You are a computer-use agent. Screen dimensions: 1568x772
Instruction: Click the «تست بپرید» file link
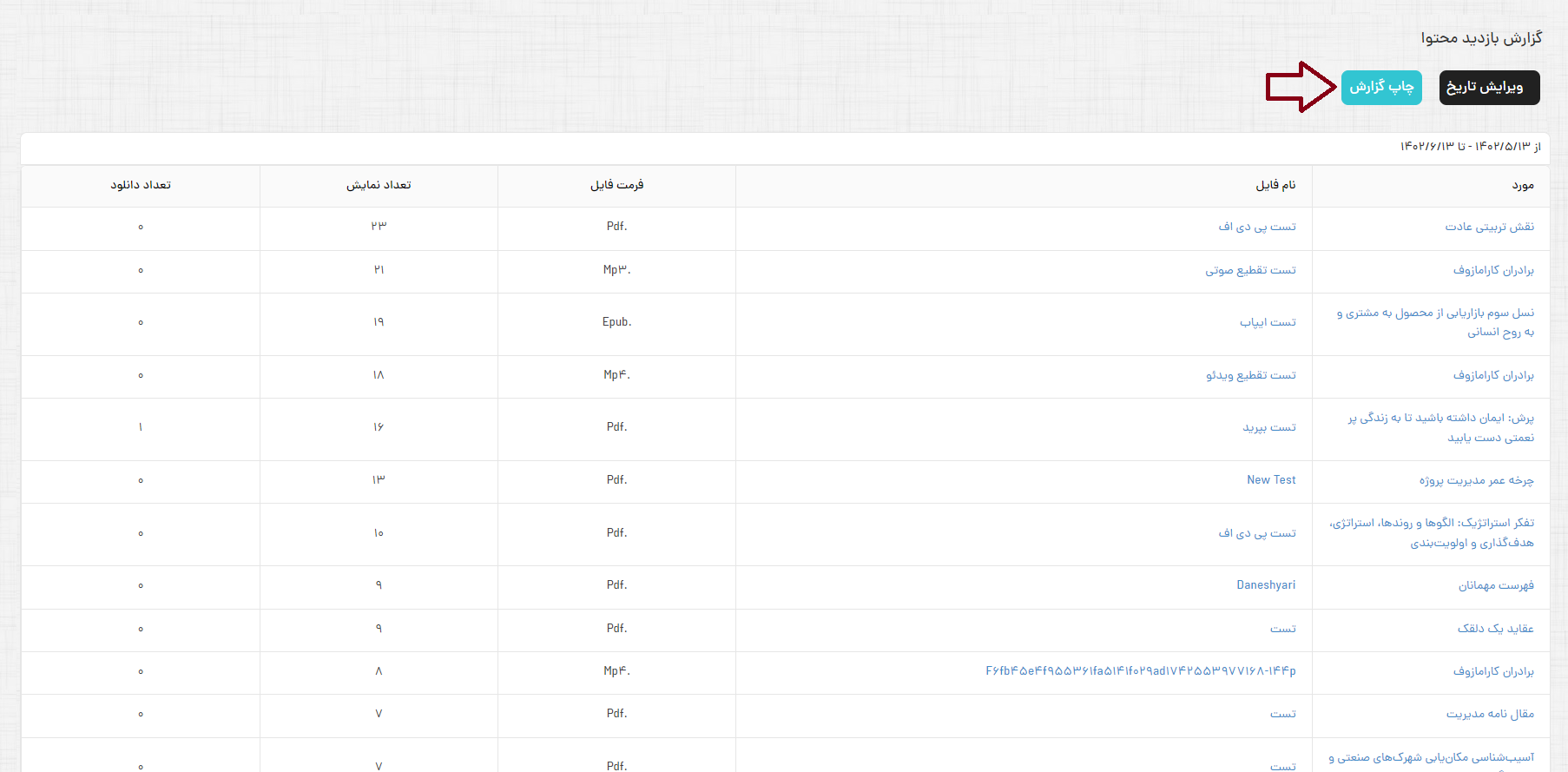[x=1268, y=427]
